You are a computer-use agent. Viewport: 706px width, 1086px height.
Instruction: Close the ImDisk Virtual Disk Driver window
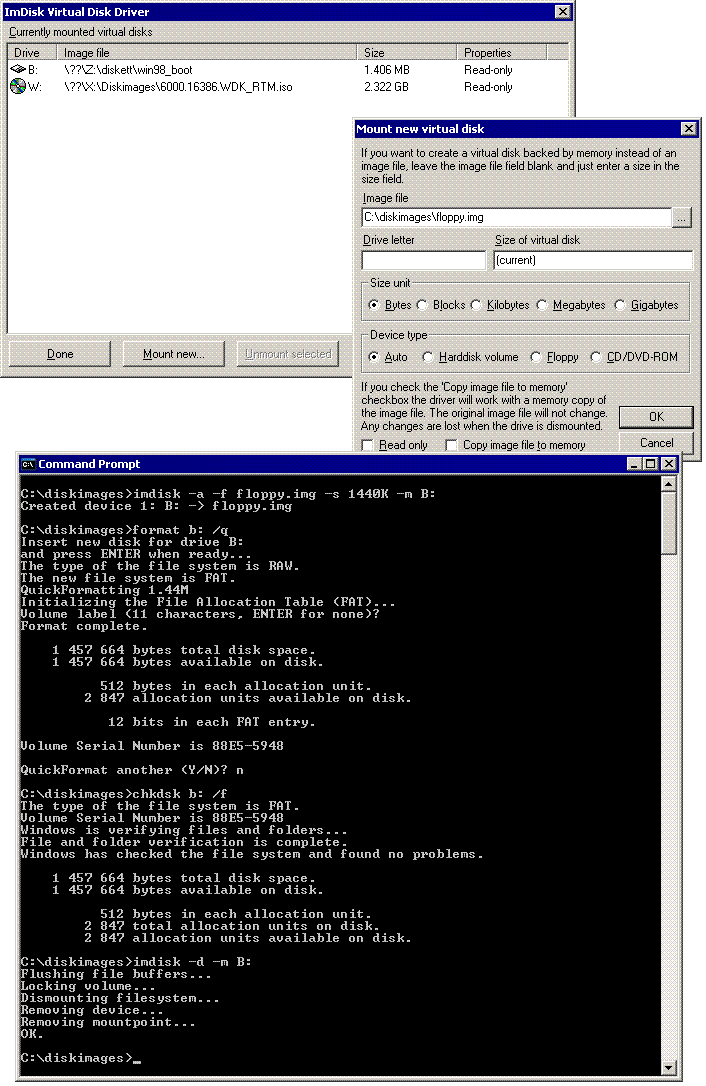[563, 12]
